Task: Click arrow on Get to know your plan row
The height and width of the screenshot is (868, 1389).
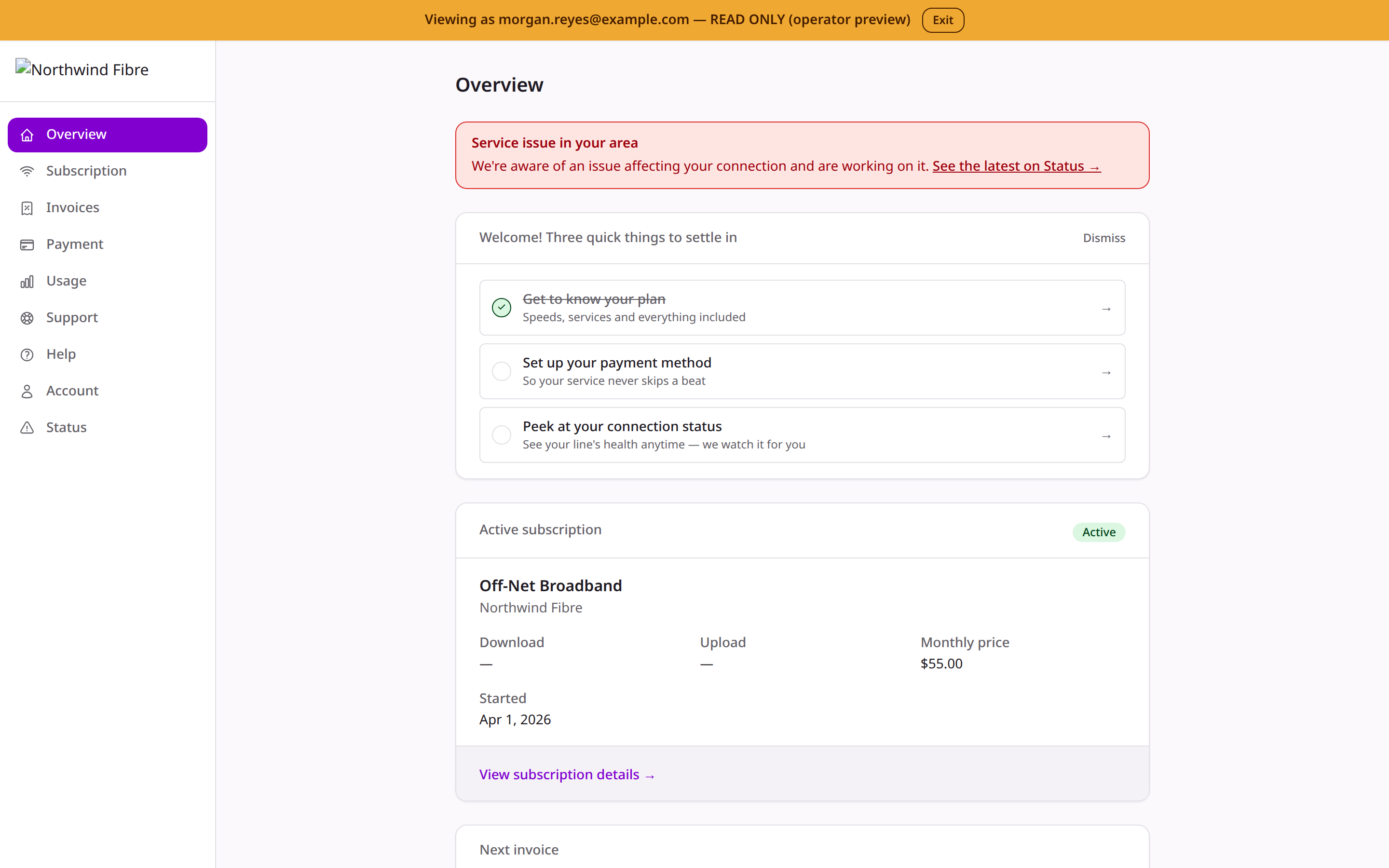Action: point(1106,309)
